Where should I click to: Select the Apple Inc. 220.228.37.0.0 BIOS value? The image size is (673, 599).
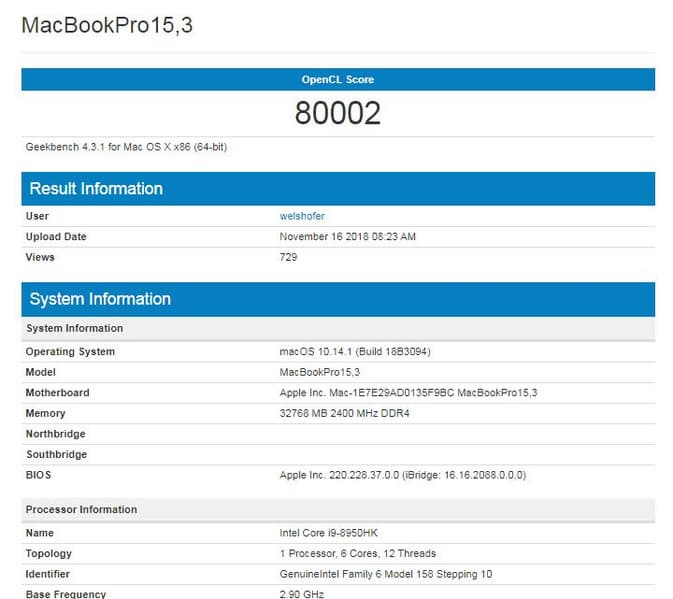(x=403, y=475)
